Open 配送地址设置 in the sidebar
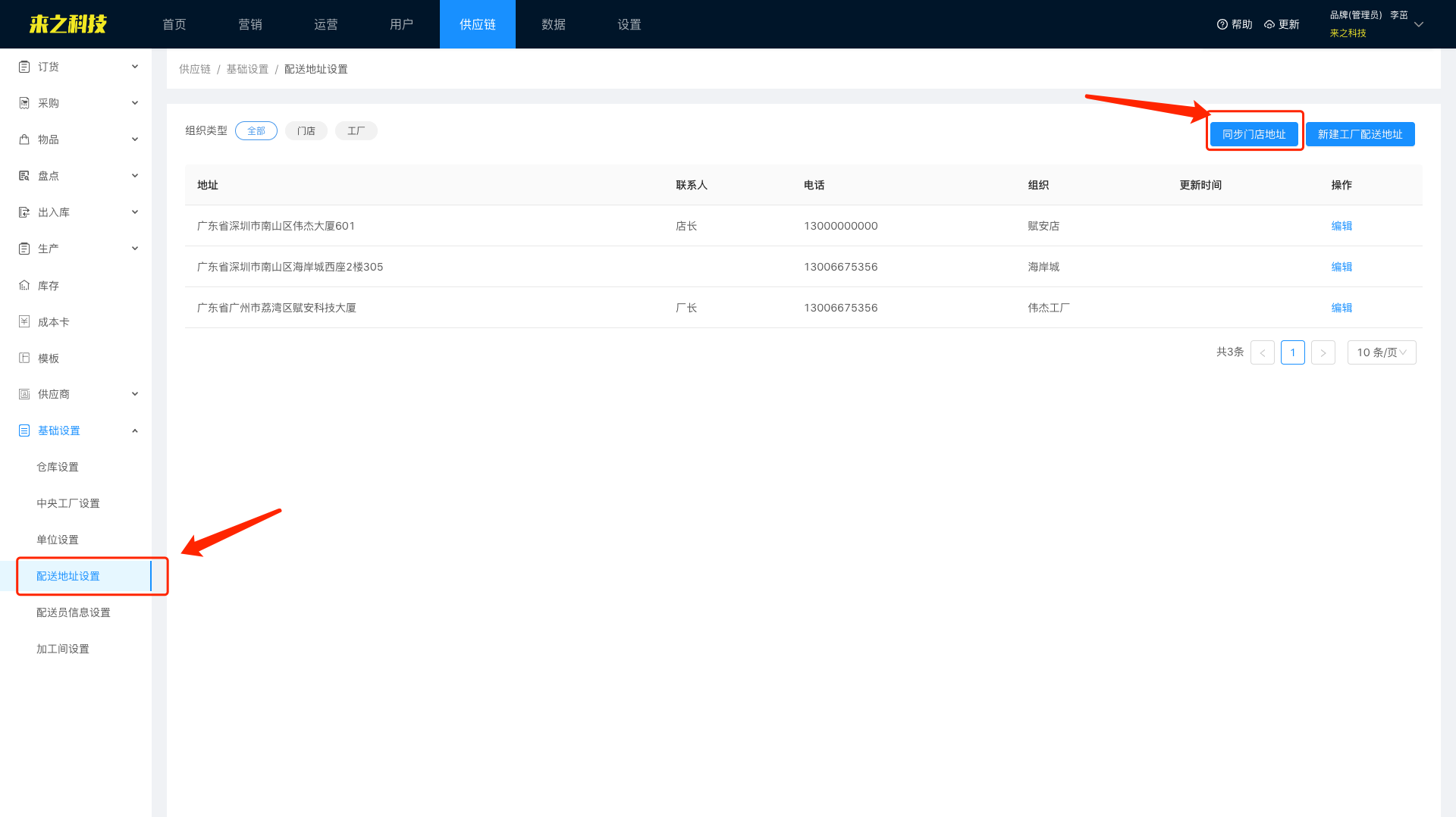This screenshot has width=1456, height=817. click(68, 576)
